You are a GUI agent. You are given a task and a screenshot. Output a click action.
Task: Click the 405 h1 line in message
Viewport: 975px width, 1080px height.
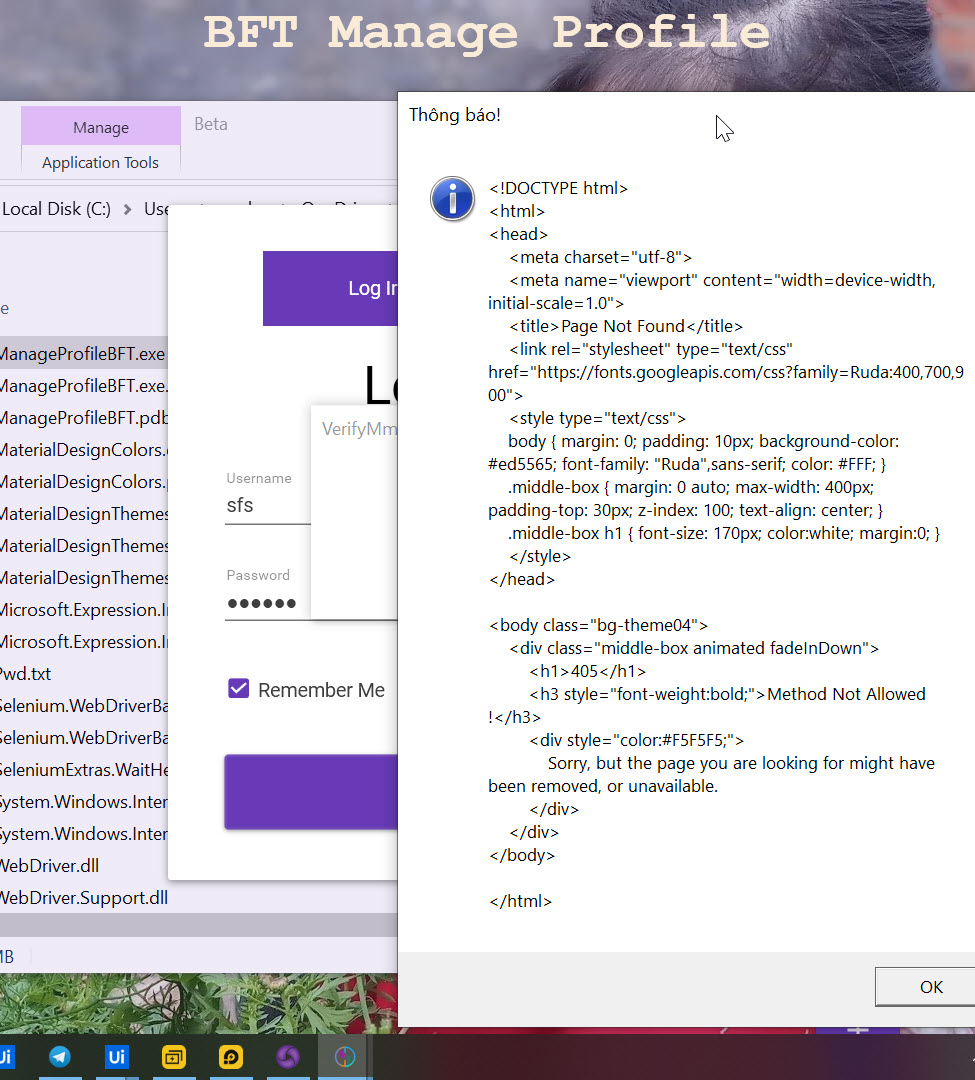point(588,671)
